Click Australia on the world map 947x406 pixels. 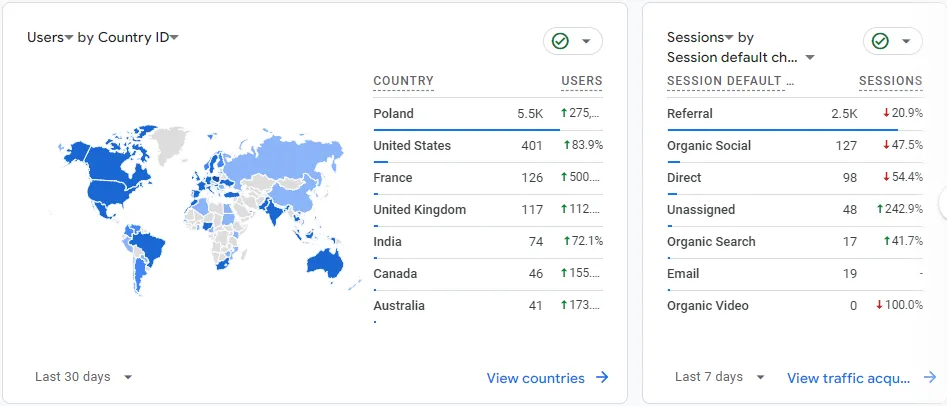point(325,265)
